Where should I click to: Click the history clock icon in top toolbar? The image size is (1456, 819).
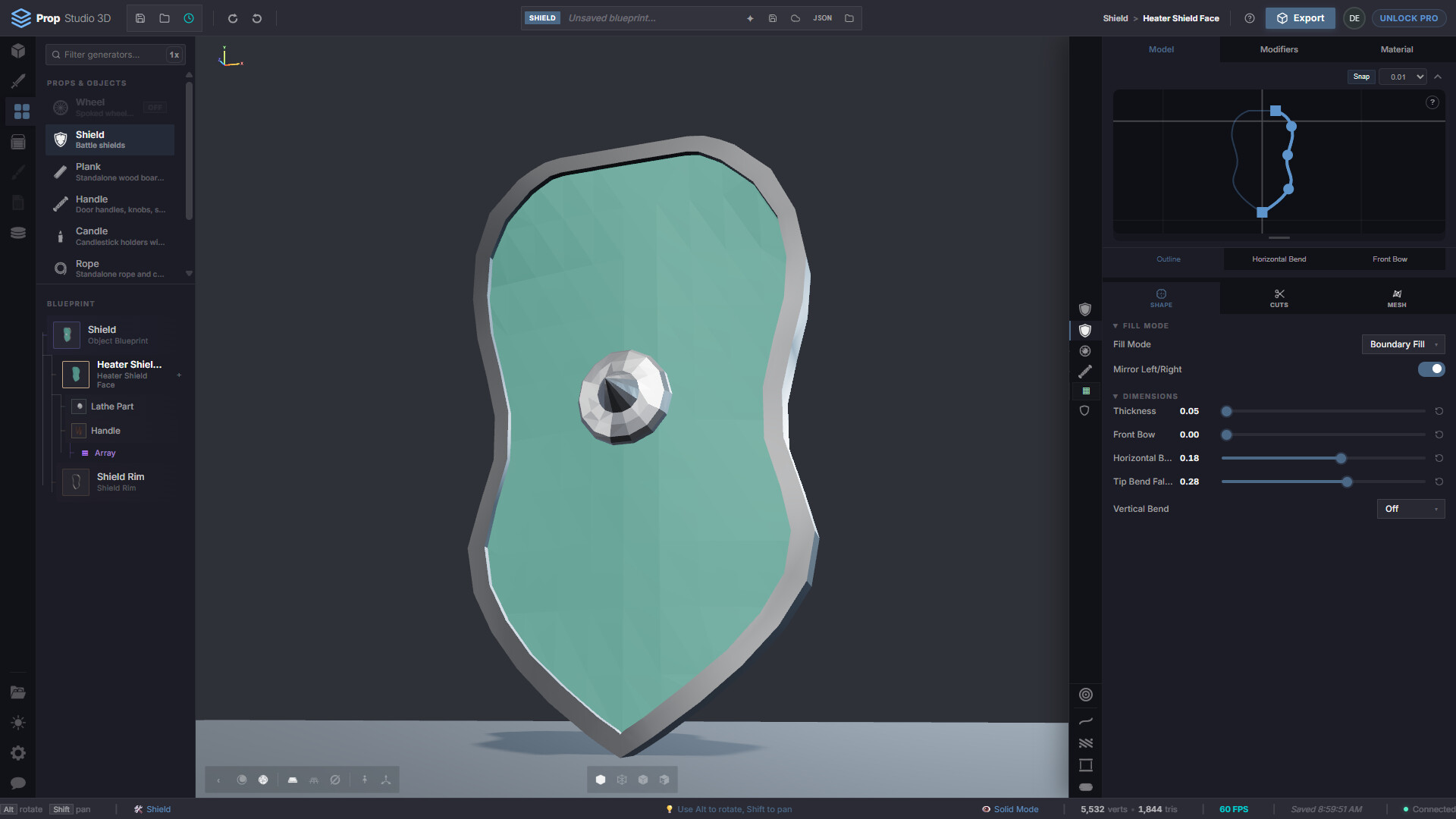[x=189, y=18]
